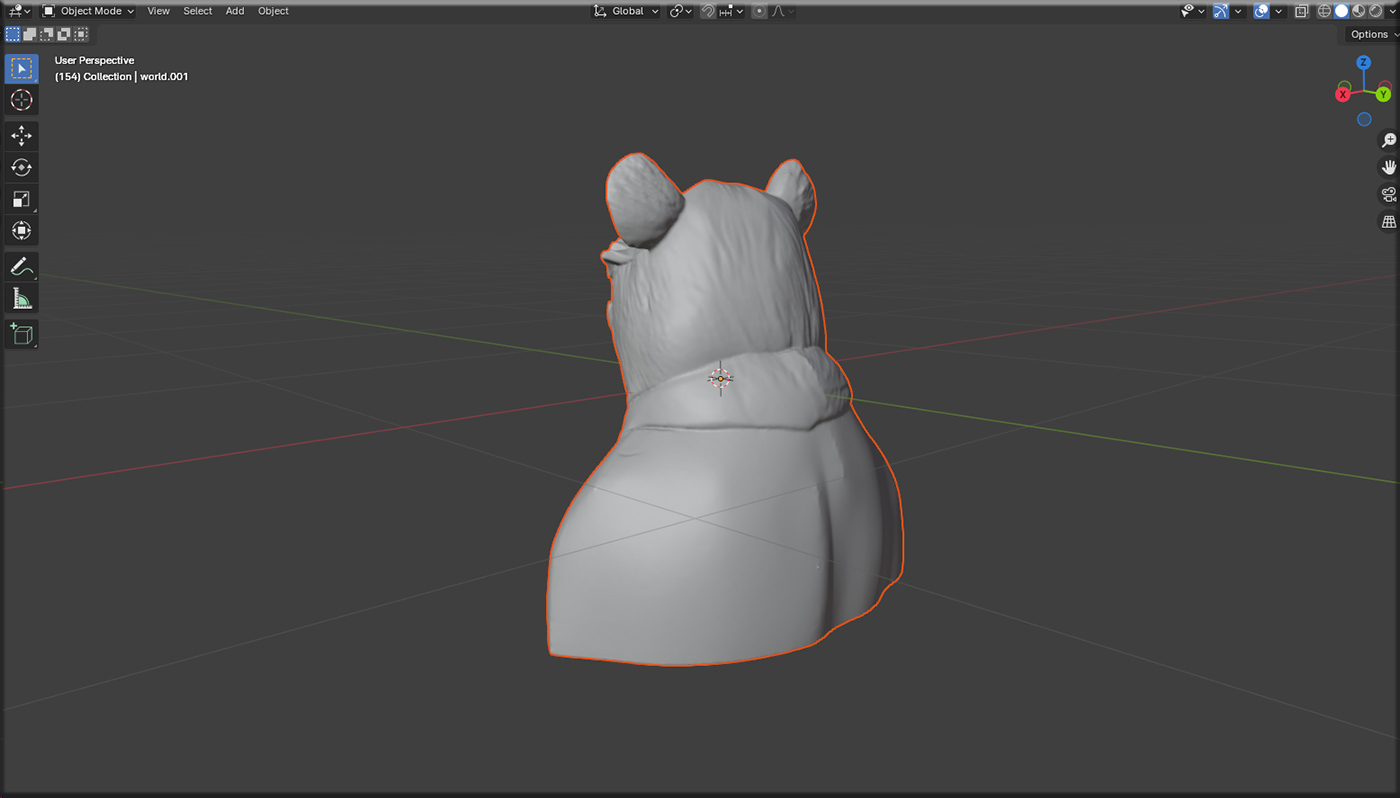The height and width of the screenshot is (798, 1400).
Task: Activate the Rotate tool
Action: point(21,167)
